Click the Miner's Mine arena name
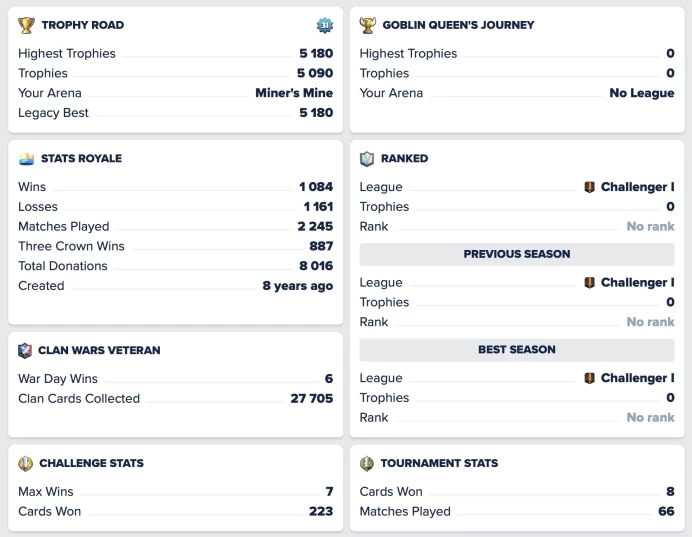Image resolution: width=692 pixels, height=537 pixels. tap(294, 93)
